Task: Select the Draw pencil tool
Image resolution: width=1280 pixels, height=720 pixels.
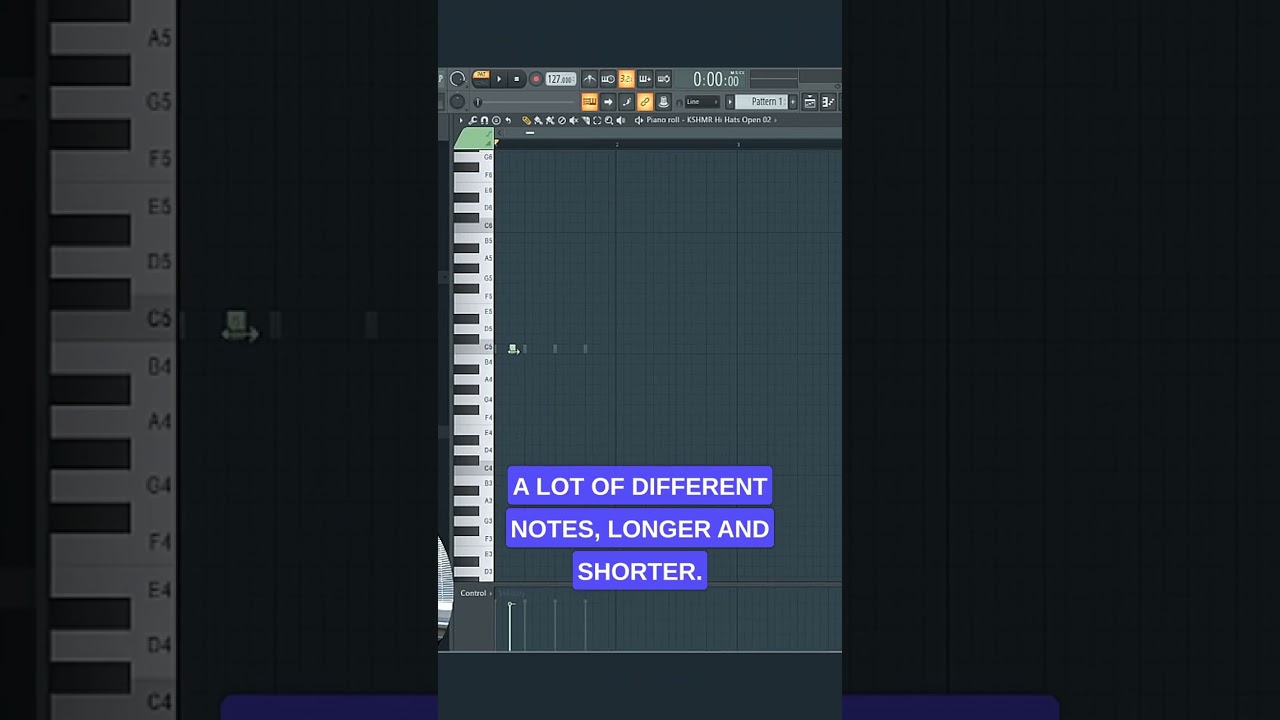Action: (x=526, y=120)
